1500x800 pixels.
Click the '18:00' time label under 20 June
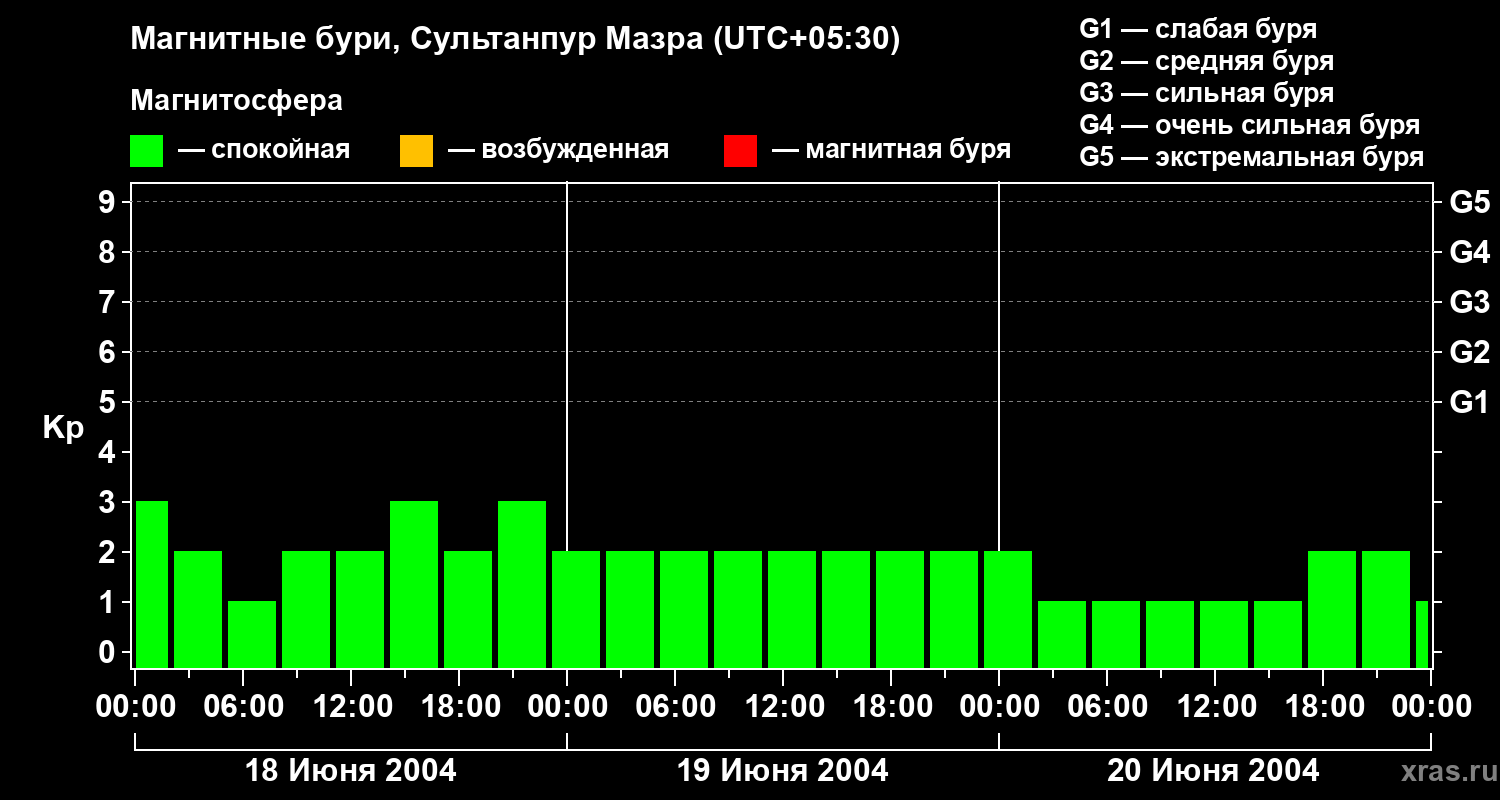tap(1323, 707)
